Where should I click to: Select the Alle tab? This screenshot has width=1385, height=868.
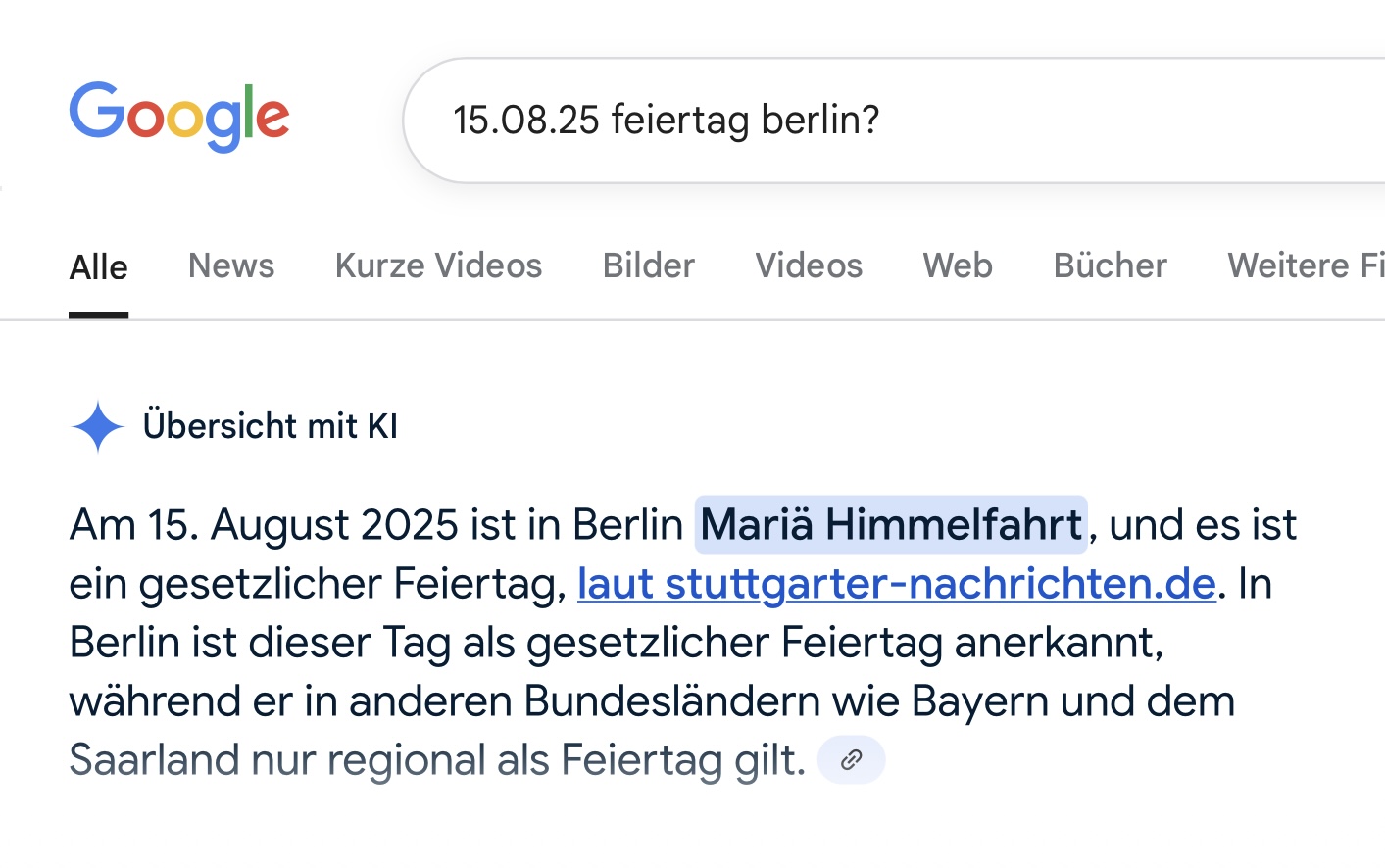coord(98,266)
